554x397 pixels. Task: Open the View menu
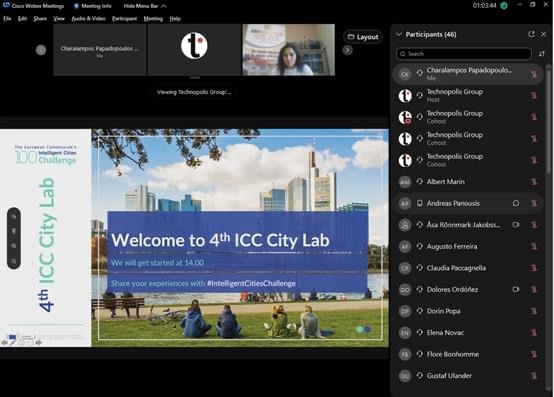(x=59, y=18)
